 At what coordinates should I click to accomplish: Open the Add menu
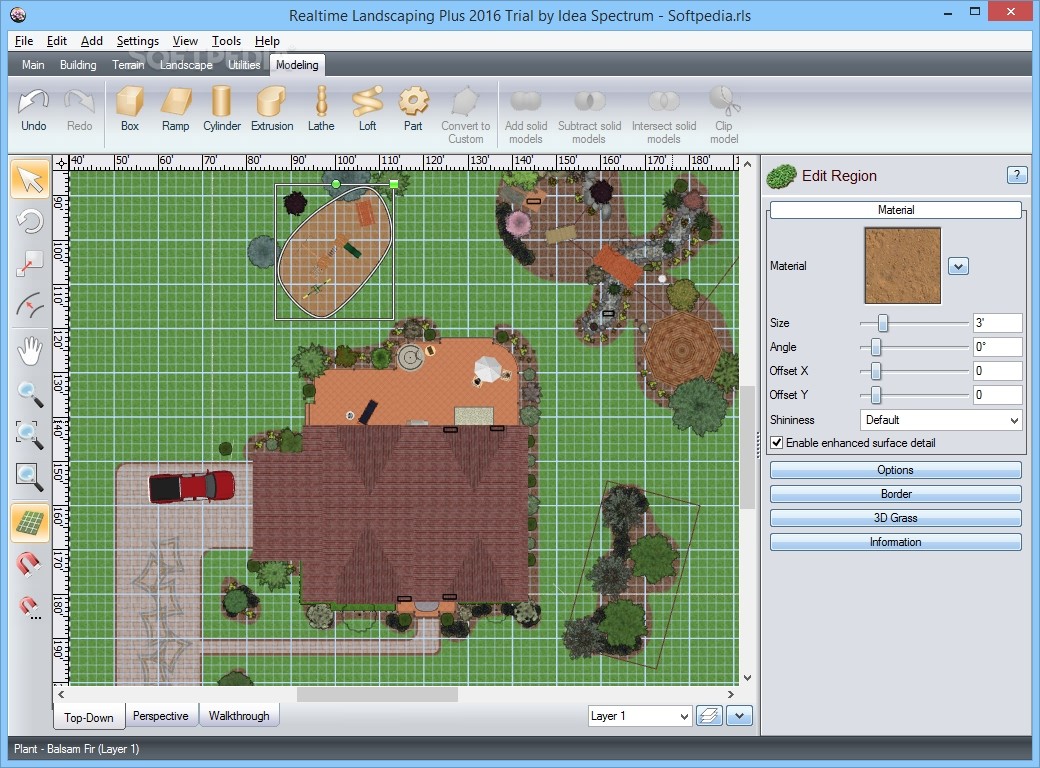click(x=92, y=40)
